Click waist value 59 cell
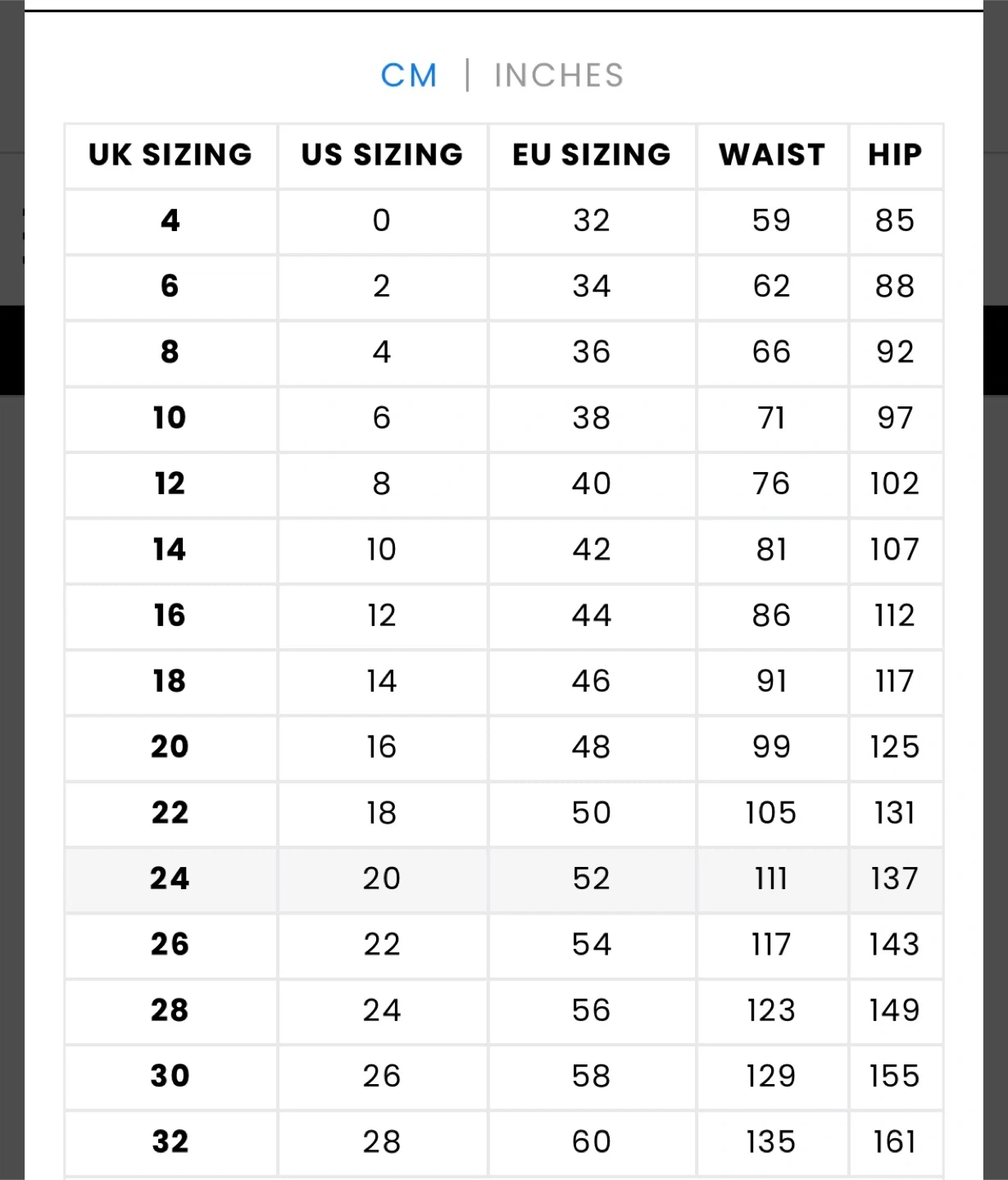 [772, 220]
